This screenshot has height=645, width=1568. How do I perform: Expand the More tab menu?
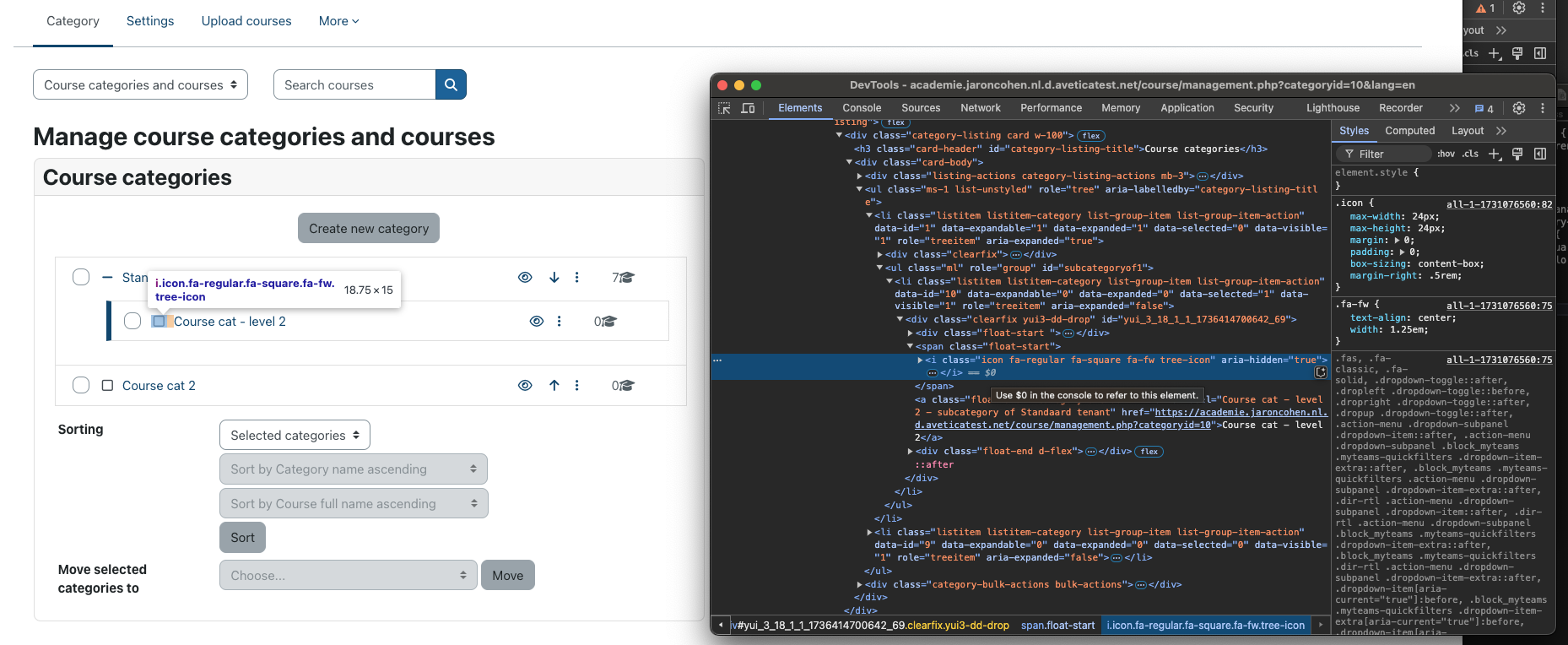pos(338,21)
